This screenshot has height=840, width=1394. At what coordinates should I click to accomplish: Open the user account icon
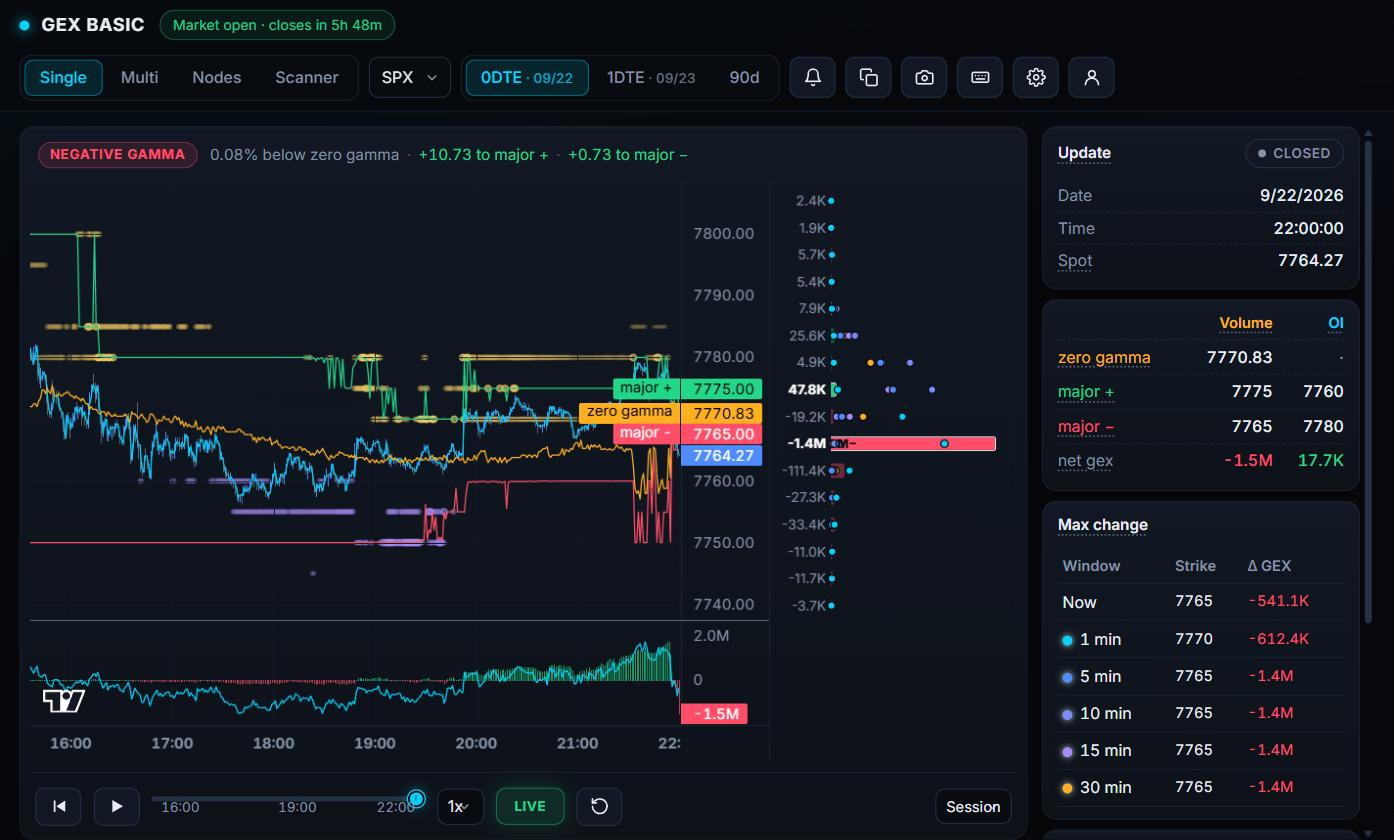pos(1092,77)
